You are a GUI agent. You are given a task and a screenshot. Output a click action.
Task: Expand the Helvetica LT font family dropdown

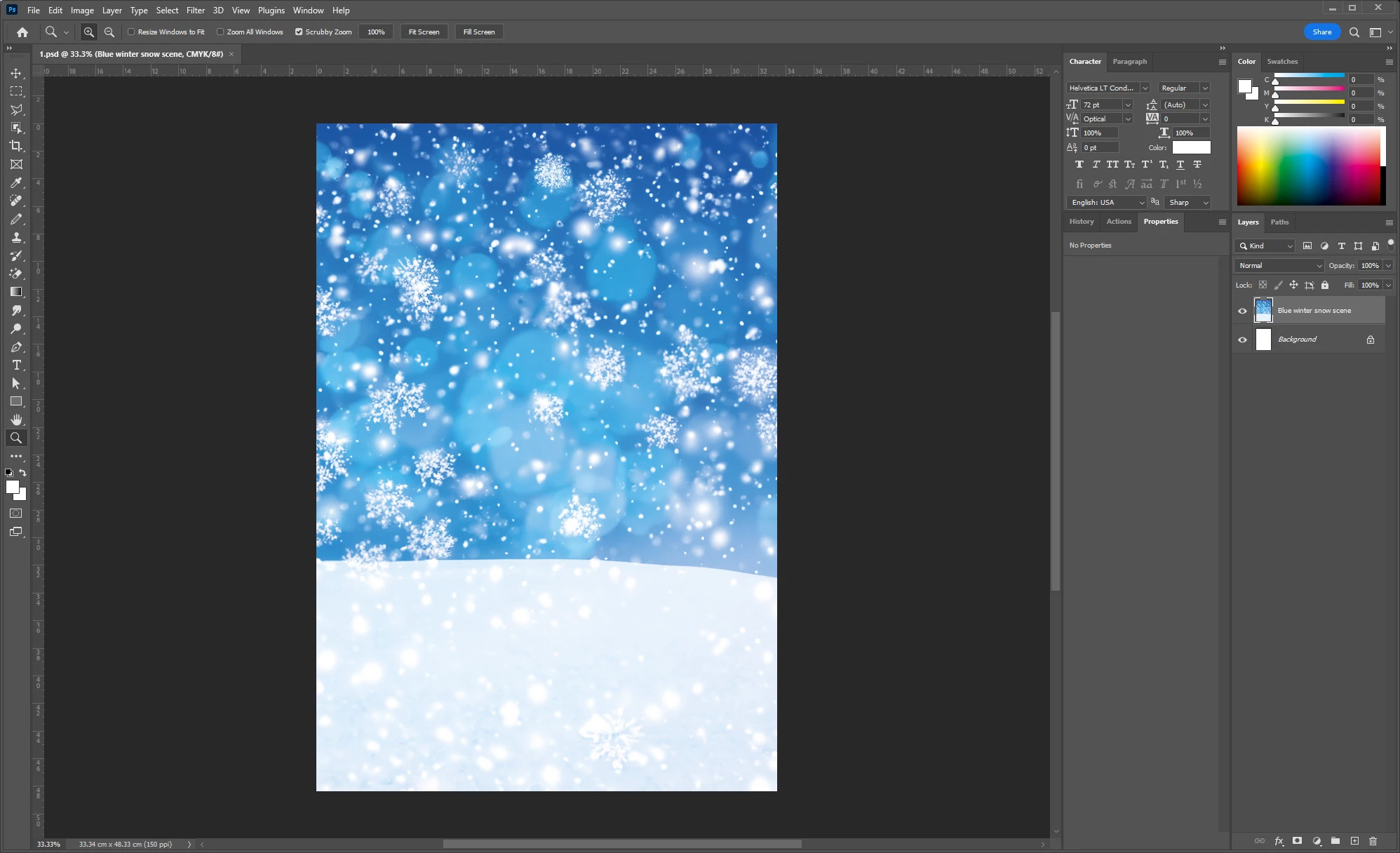[1145, 88]
